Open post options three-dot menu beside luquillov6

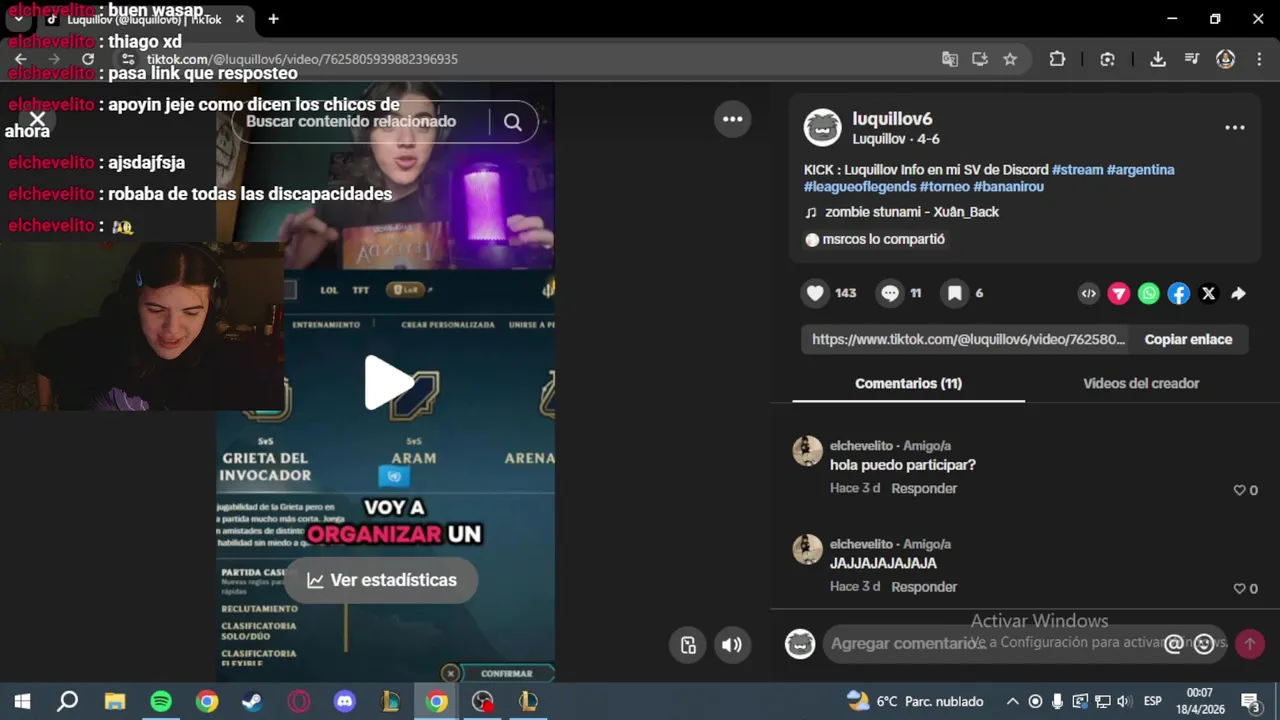coord(1235,128)
